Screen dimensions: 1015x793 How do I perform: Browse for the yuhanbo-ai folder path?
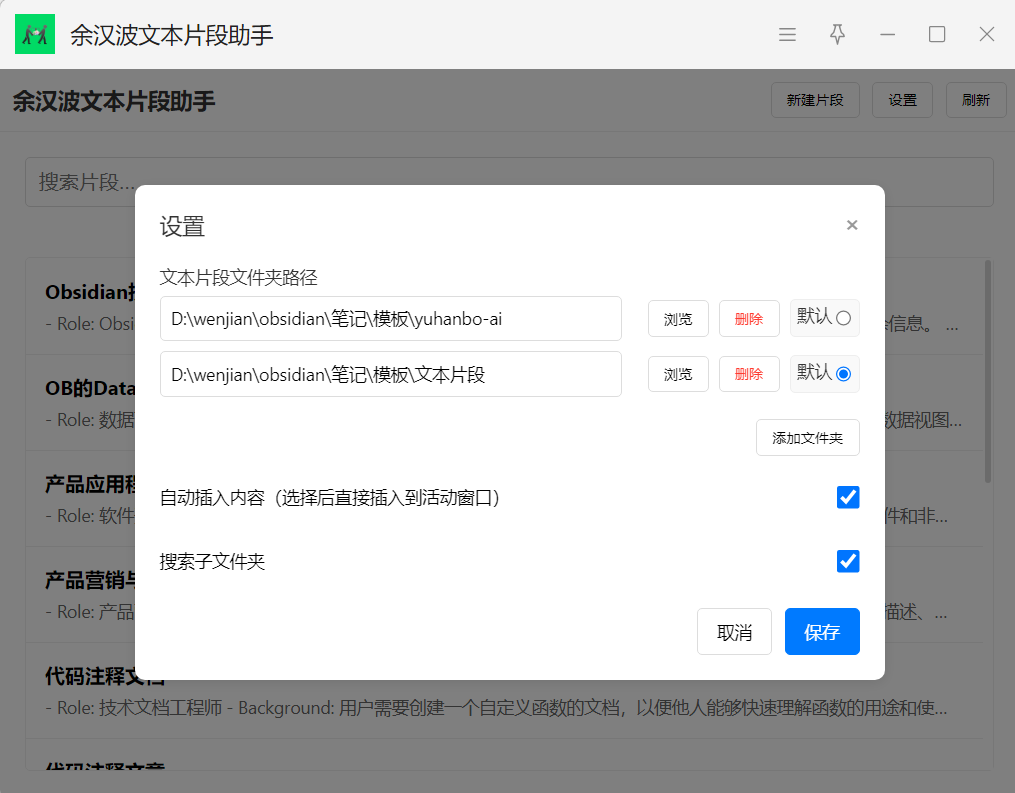tap(678, 318)
